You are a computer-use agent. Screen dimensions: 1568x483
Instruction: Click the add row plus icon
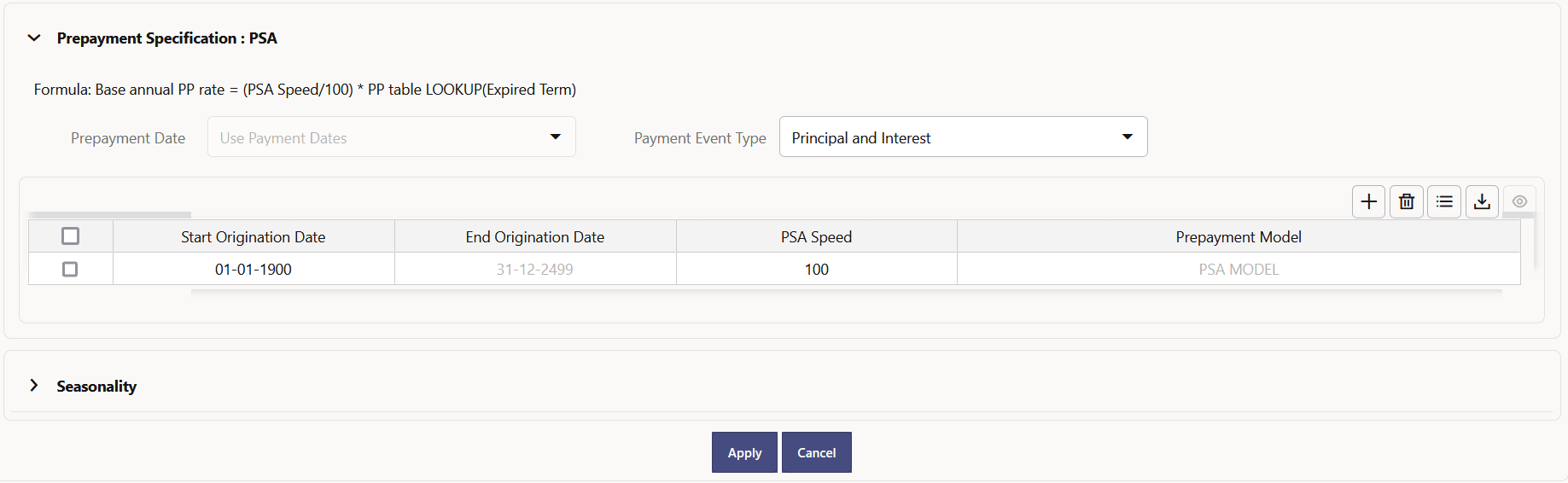tap(1368, 201)
